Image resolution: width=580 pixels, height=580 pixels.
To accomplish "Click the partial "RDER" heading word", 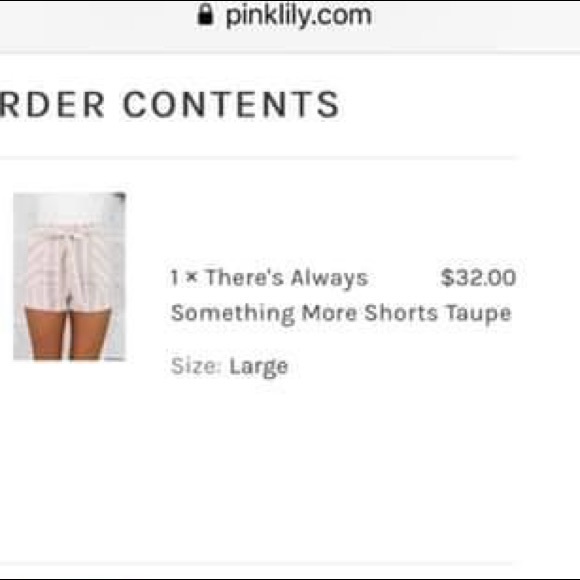I will 52,105.
